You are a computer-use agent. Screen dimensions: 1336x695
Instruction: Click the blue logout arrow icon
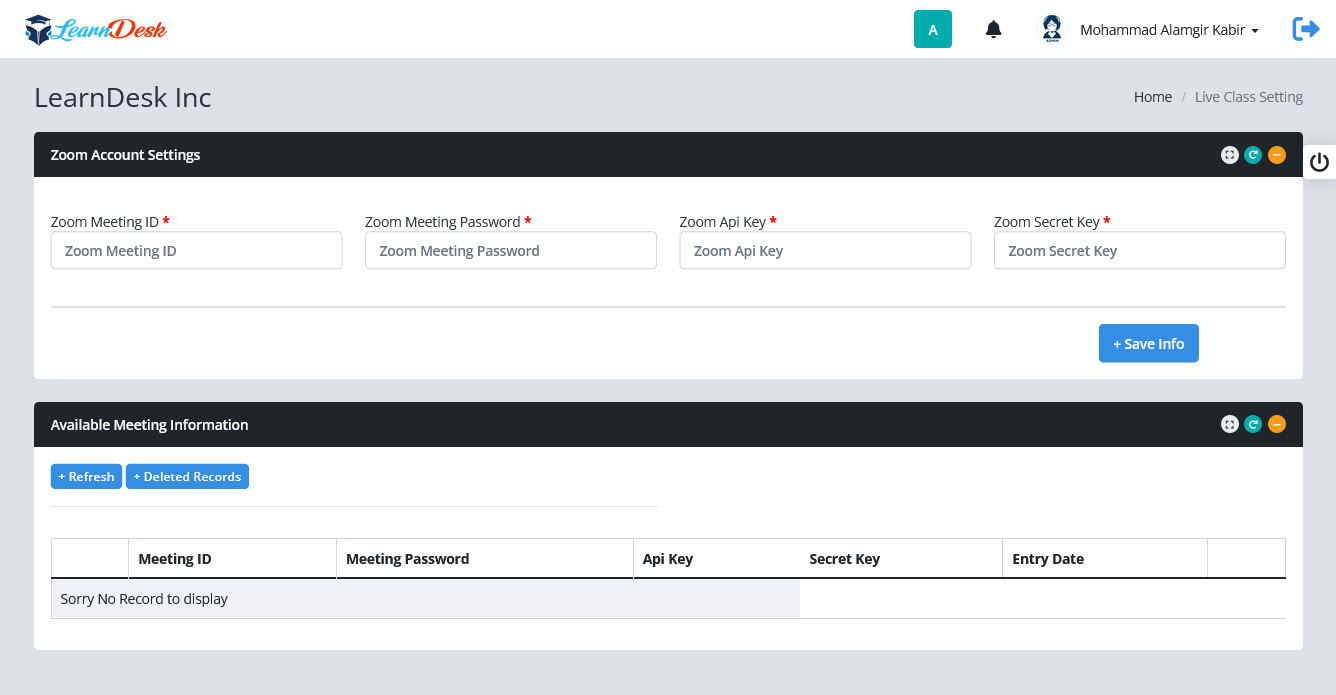click(1306, 29)
